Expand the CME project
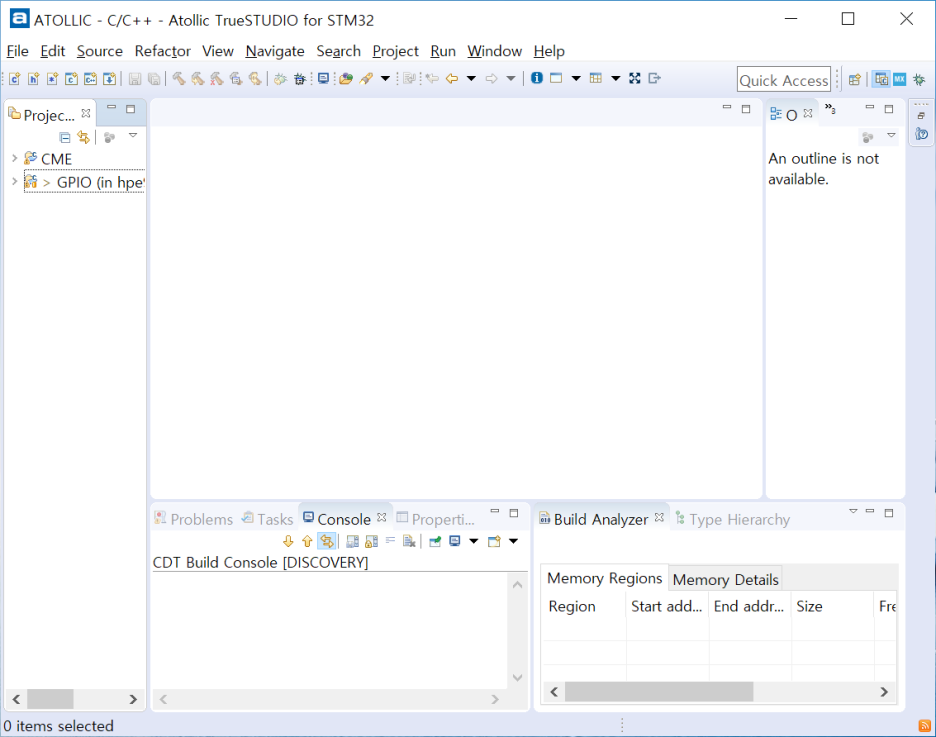Viewport: 936px width, 737px height. [14, 159]
